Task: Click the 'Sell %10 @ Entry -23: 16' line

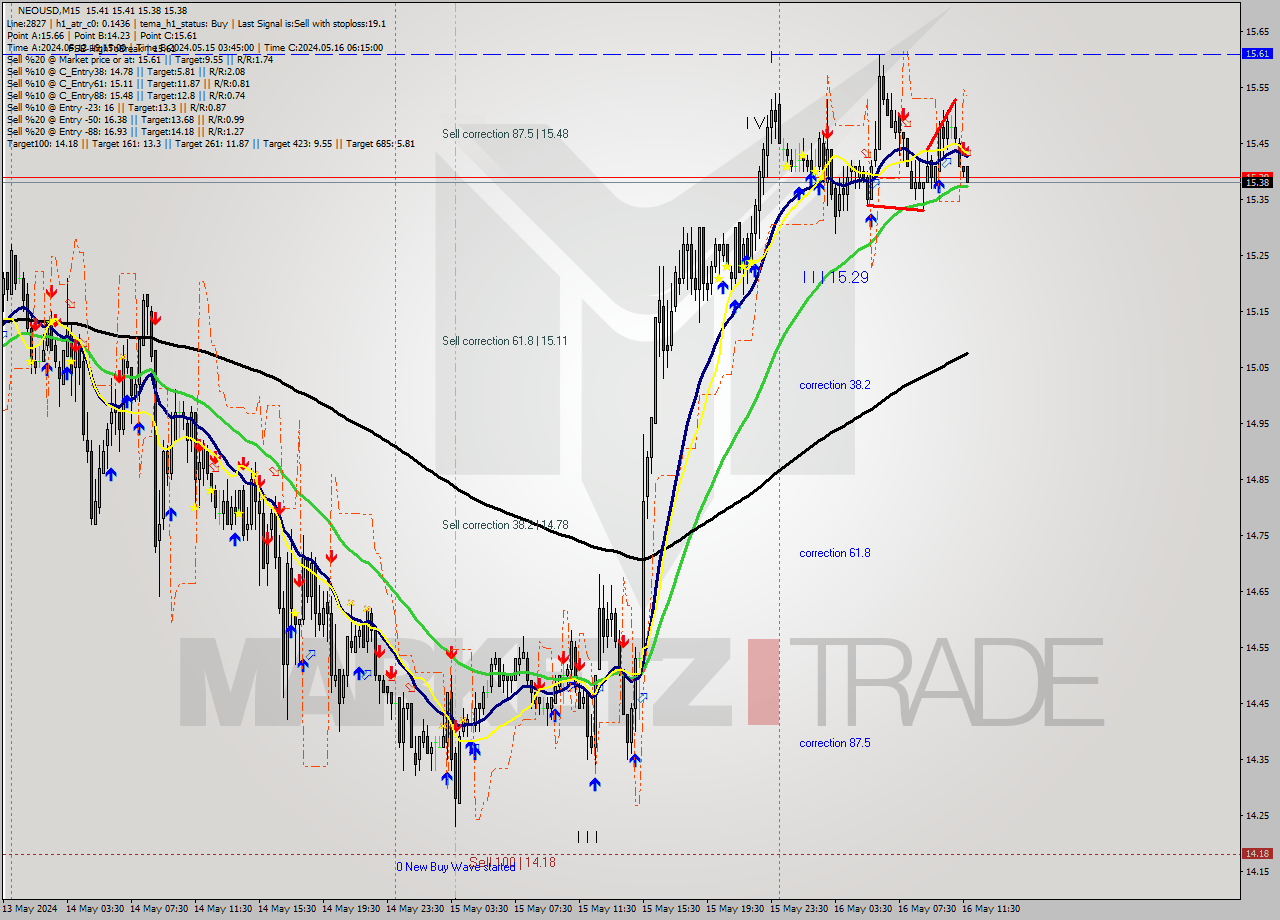Action: (117, 107)
